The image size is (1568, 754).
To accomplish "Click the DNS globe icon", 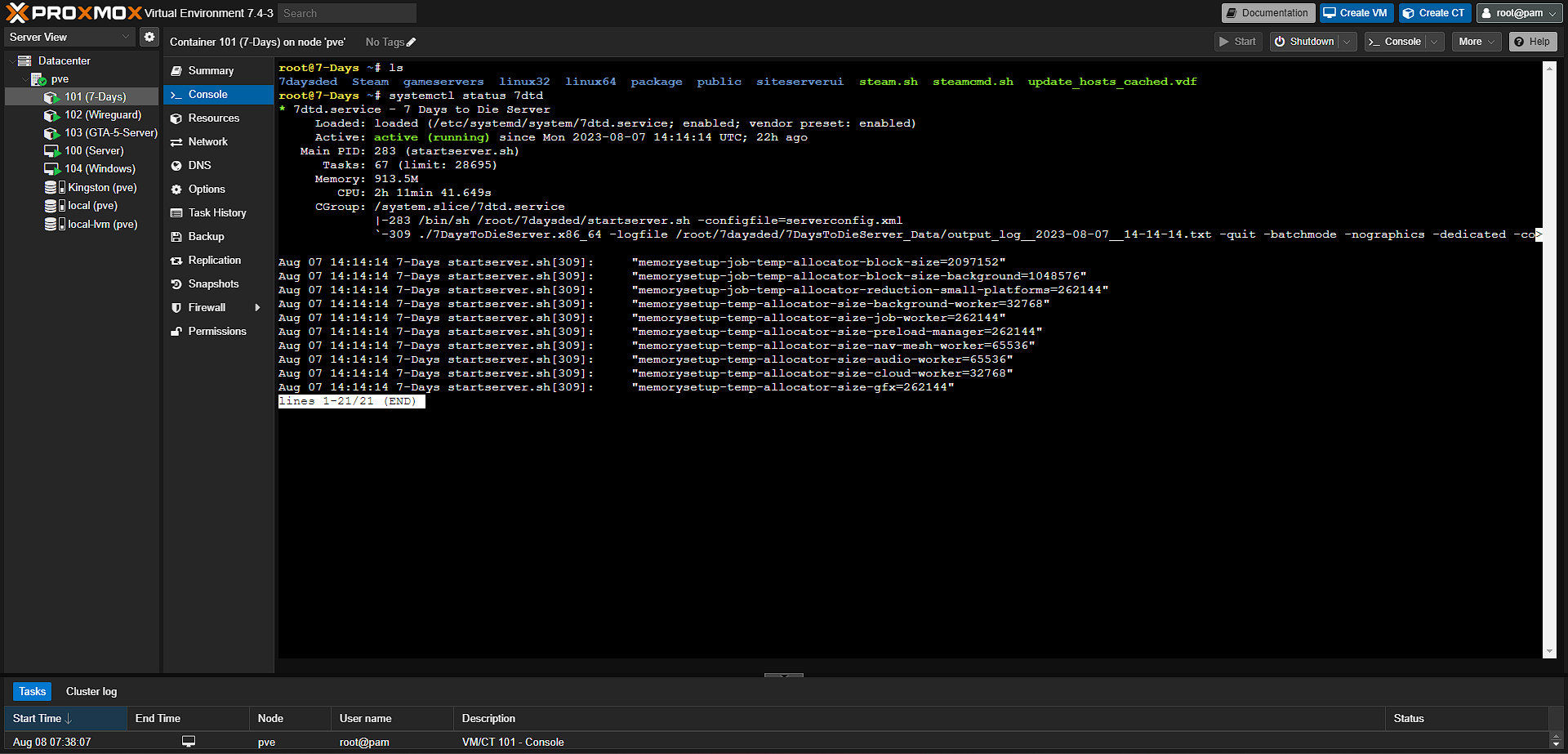I will coord(176,166).
